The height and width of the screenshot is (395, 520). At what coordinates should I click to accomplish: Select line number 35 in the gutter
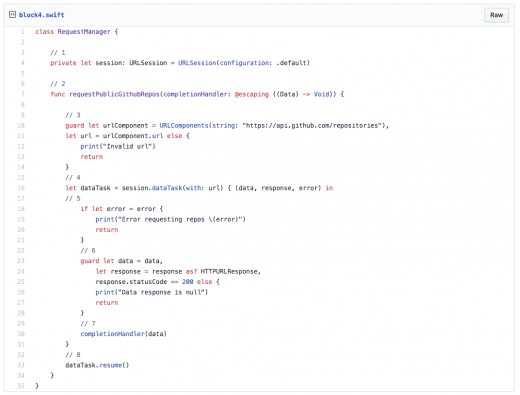(x=21, y=386)
